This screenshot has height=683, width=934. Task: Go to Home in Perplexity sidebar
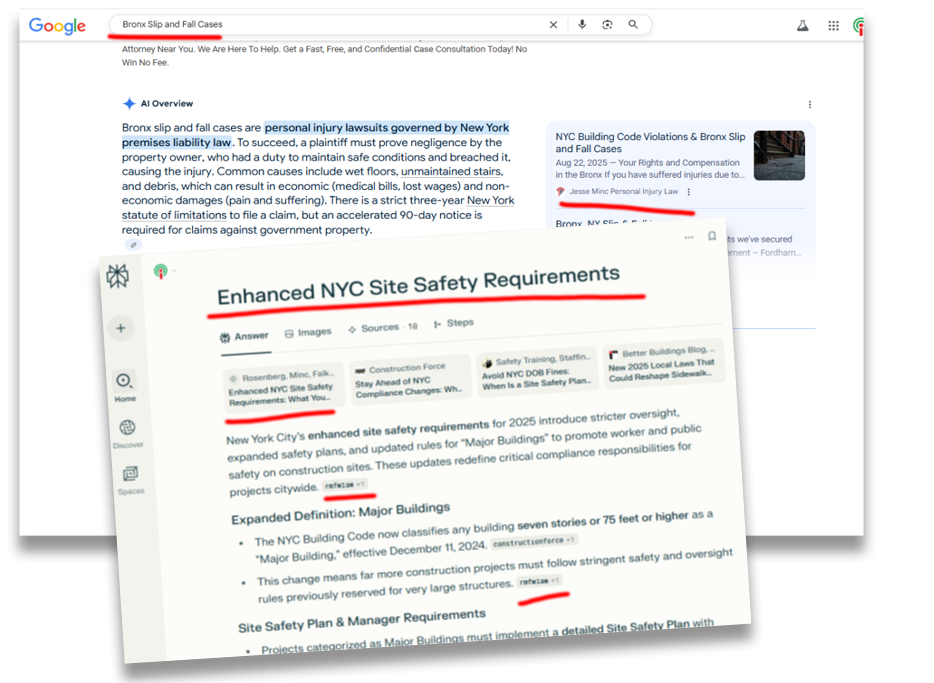click(124, 384)
